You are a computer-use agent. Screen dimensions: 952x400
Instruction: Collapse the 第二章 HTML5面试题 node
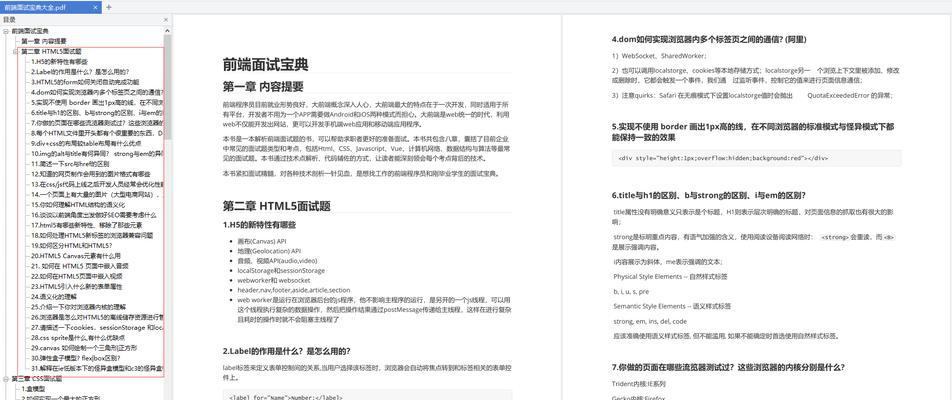tap(16, 52)
